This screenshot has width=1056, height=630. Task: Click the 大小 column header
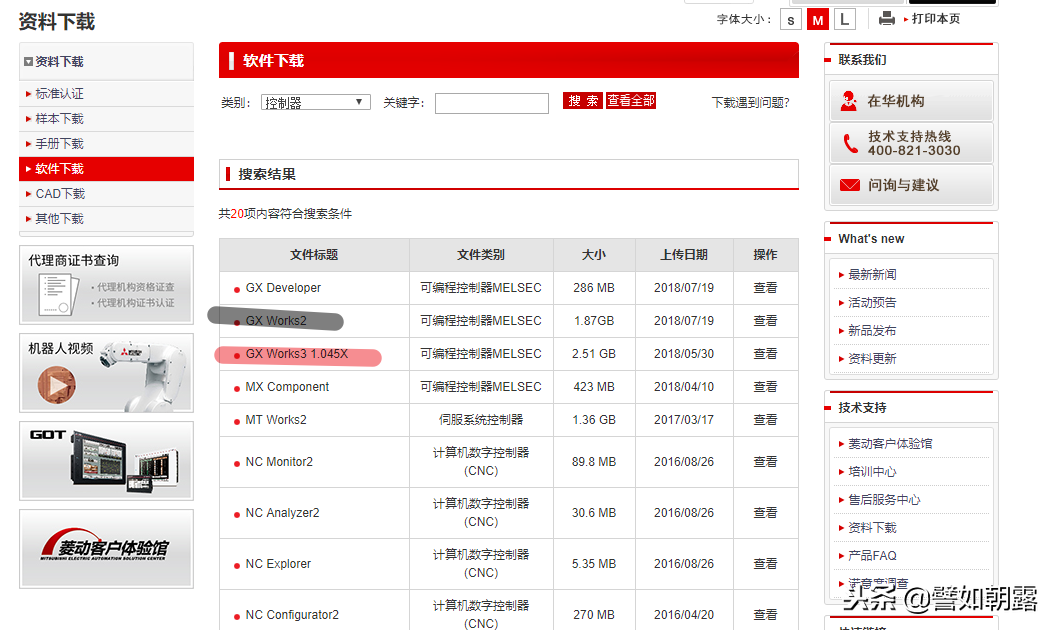593,255
